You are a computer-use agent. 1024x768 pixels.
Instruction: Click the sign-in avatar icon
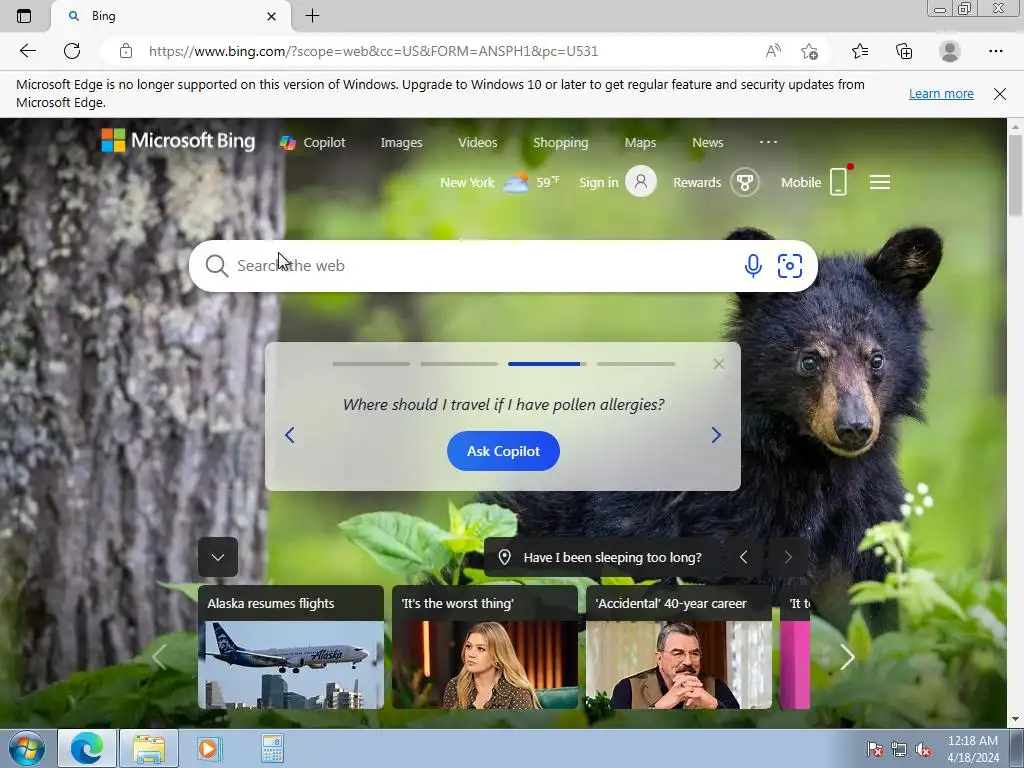point(641,182)
